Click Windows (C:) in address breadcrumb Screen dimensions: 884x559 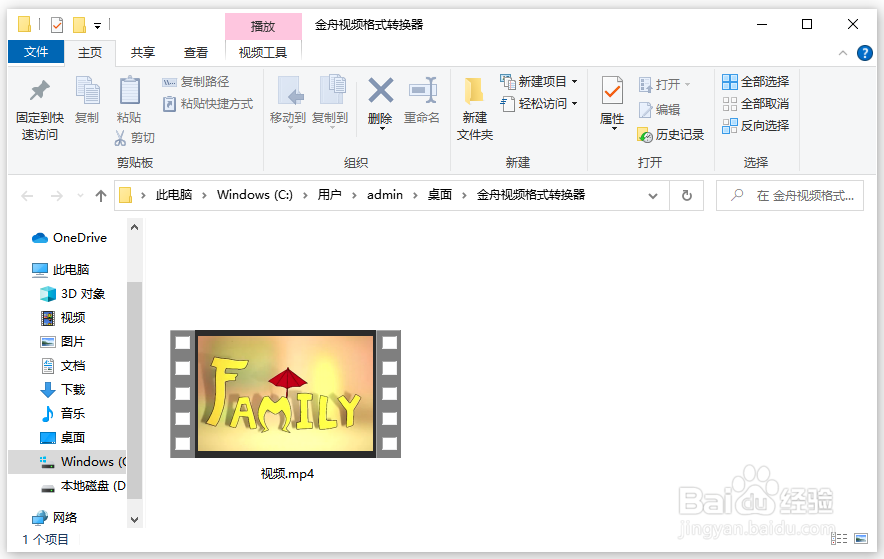255,195
